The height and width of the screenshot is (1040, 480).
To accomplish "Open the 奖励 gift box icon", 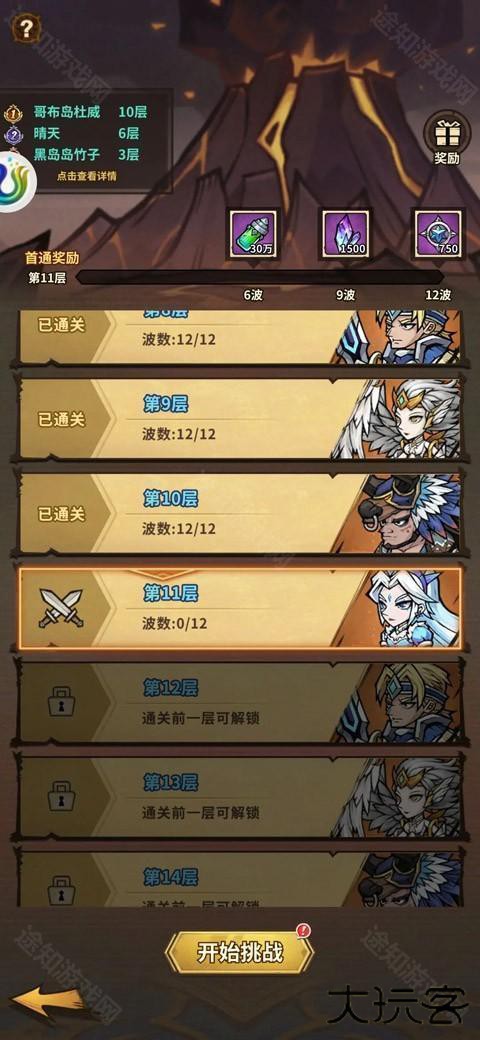I will 446,138.
